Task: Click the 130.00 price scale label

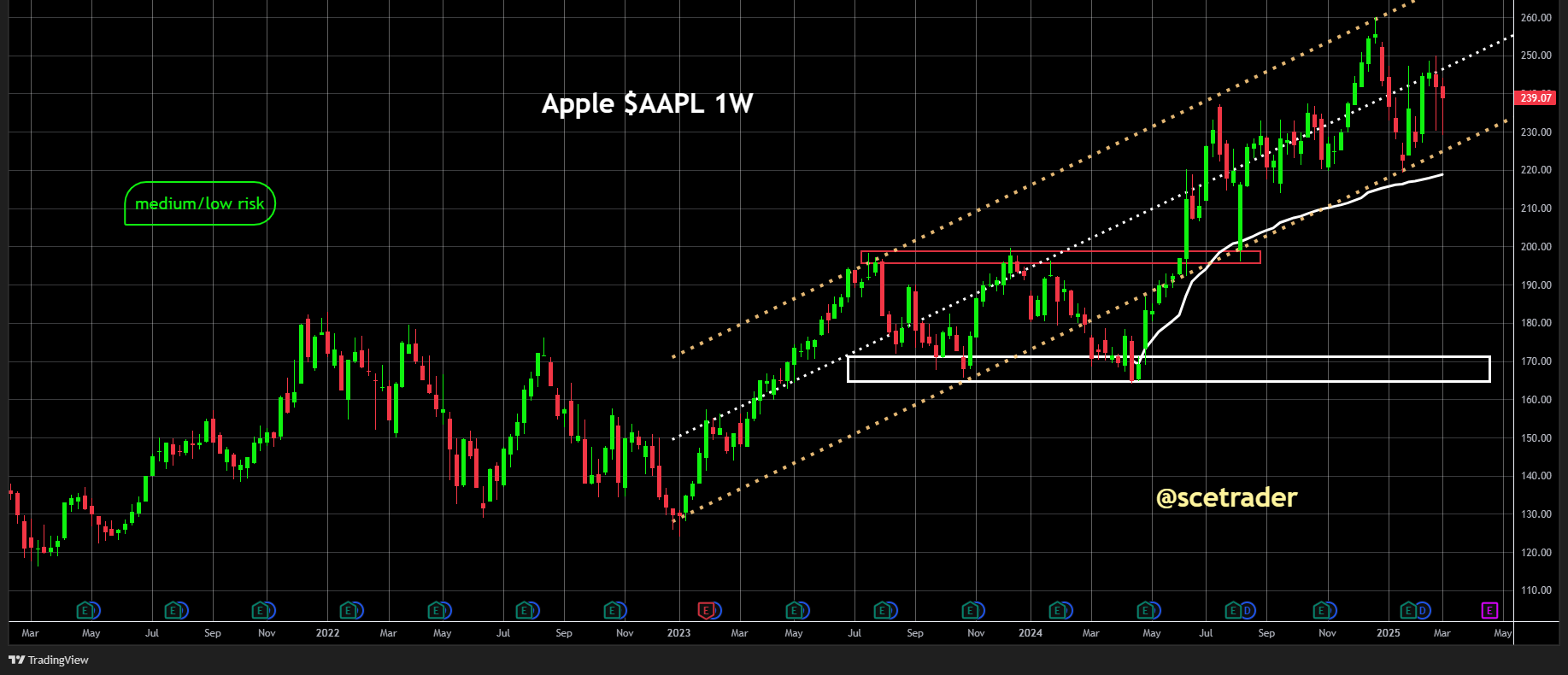Action: pos(1536,514)
